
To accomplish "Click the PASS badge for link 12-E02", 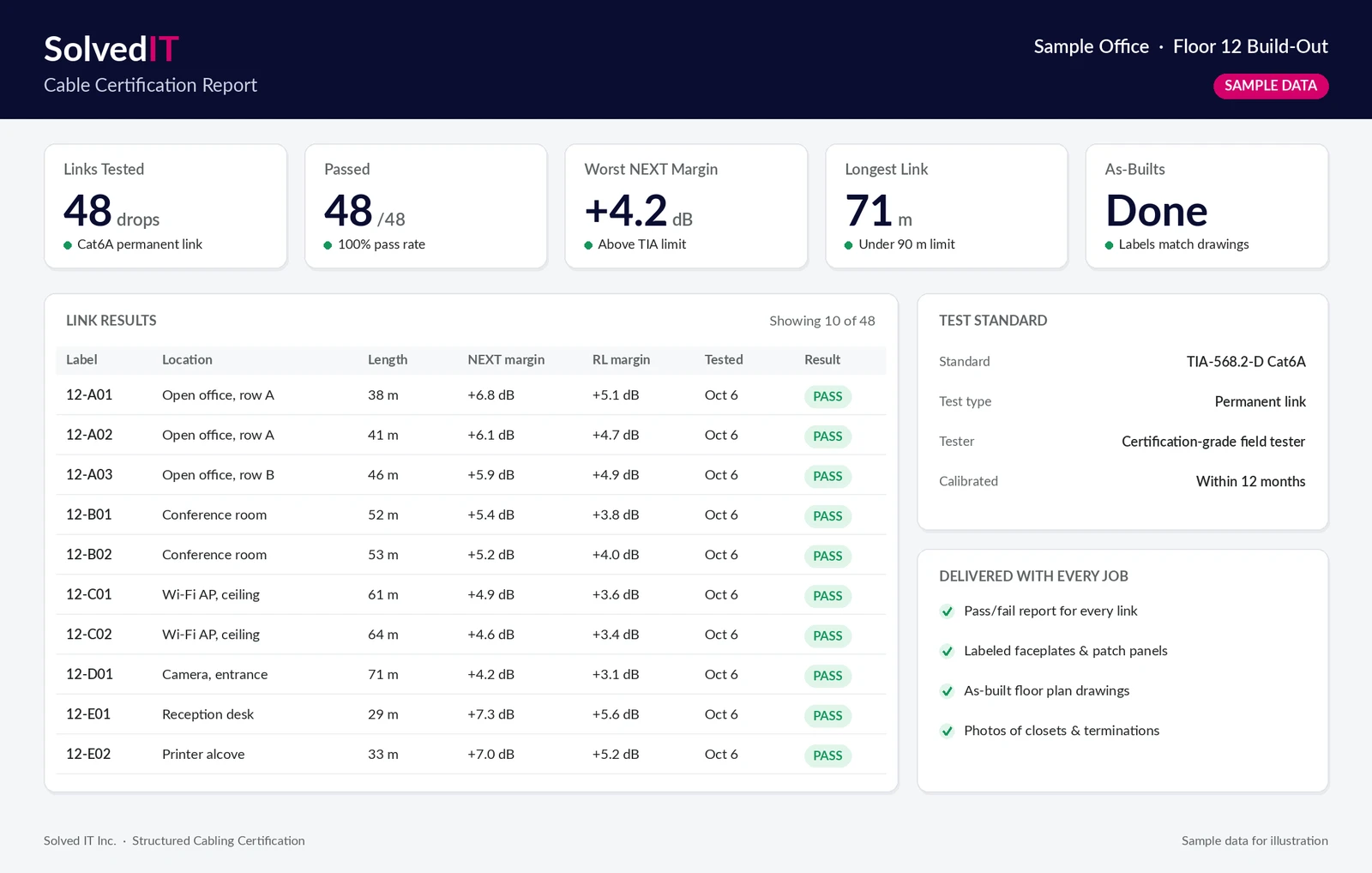I will (x=827, y=756).
